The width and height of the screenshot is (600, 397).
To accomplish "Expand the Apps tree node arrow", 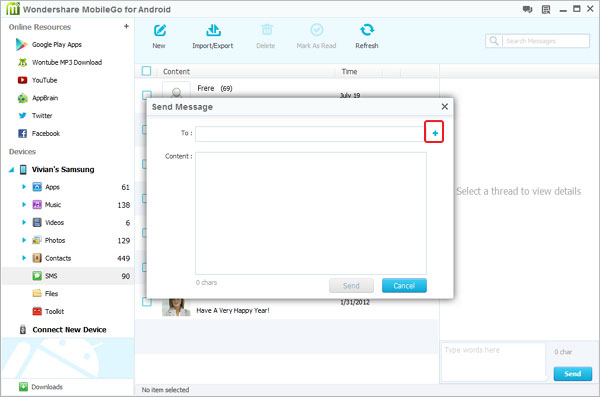I will (x=24, y=187).
